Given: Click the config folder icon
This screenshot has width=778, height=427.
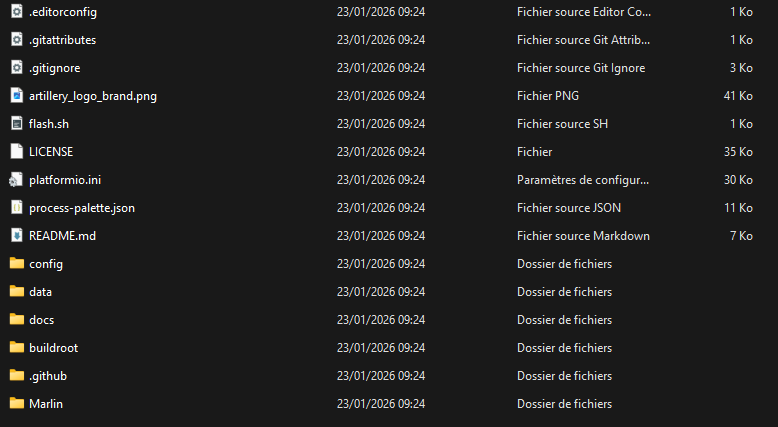Looking at the screenshot, I should (x=16, y=264).
